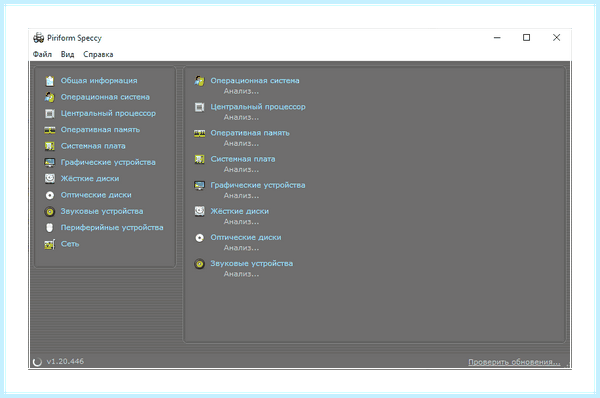This screenshot has height=398, width=600.
Task: Open the Справка menu
Action: (98, 54)
